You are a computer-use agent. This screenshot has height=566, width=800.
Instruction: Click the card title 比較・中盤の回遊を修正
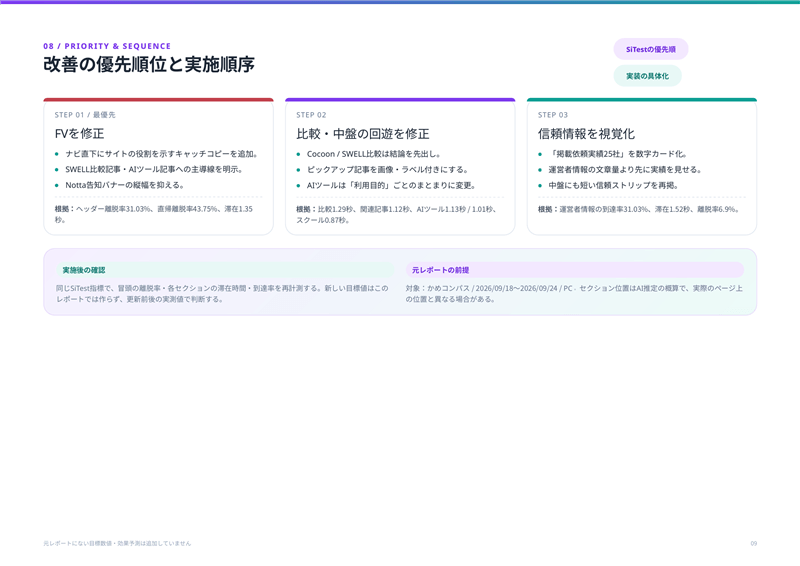[x=363, y=134]
